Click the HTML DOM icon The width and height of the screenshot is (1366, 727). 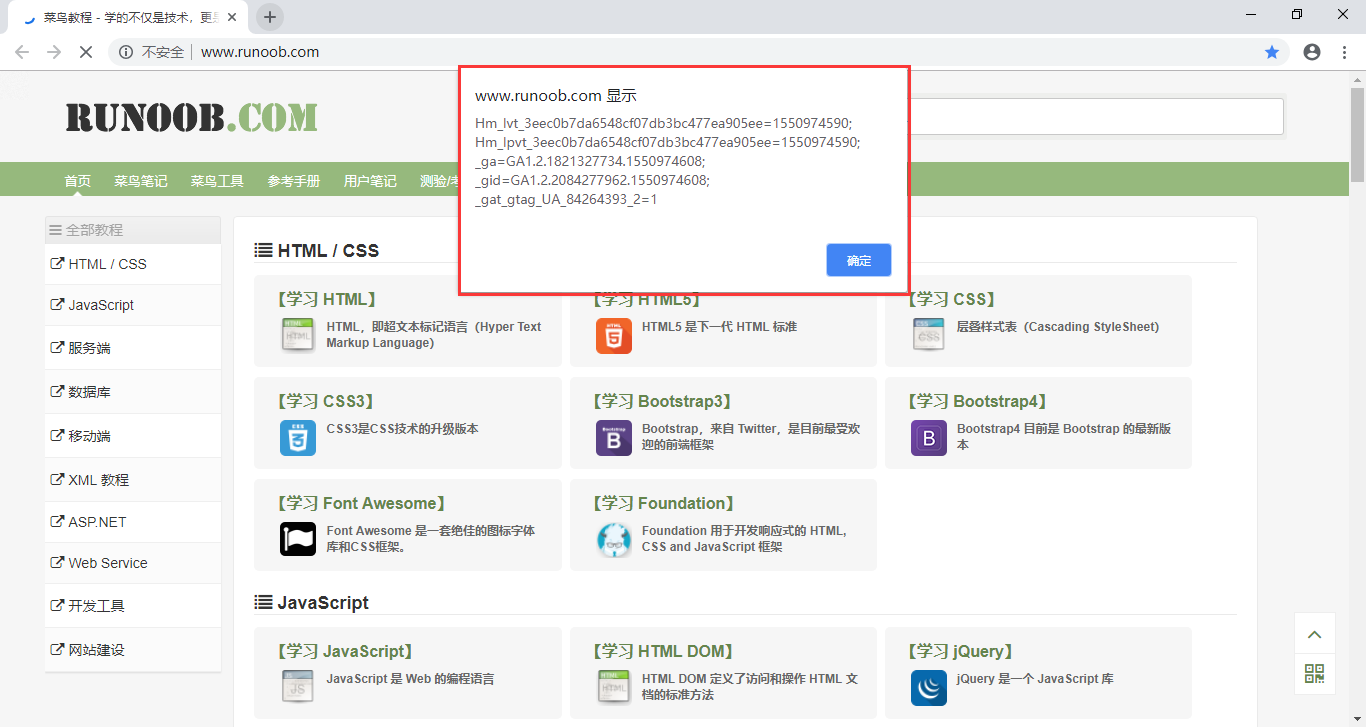point(613,687)
